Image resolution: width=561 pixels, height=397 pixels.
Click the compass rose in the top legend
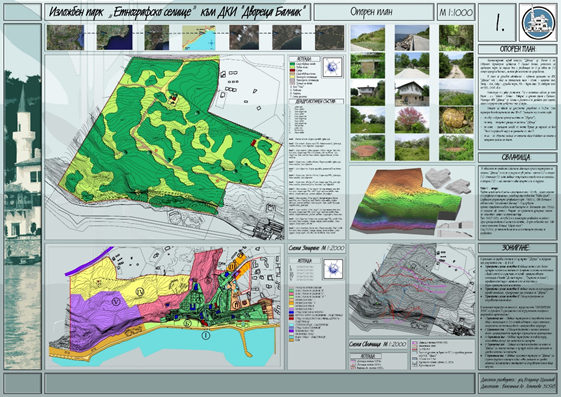(333, 67)
